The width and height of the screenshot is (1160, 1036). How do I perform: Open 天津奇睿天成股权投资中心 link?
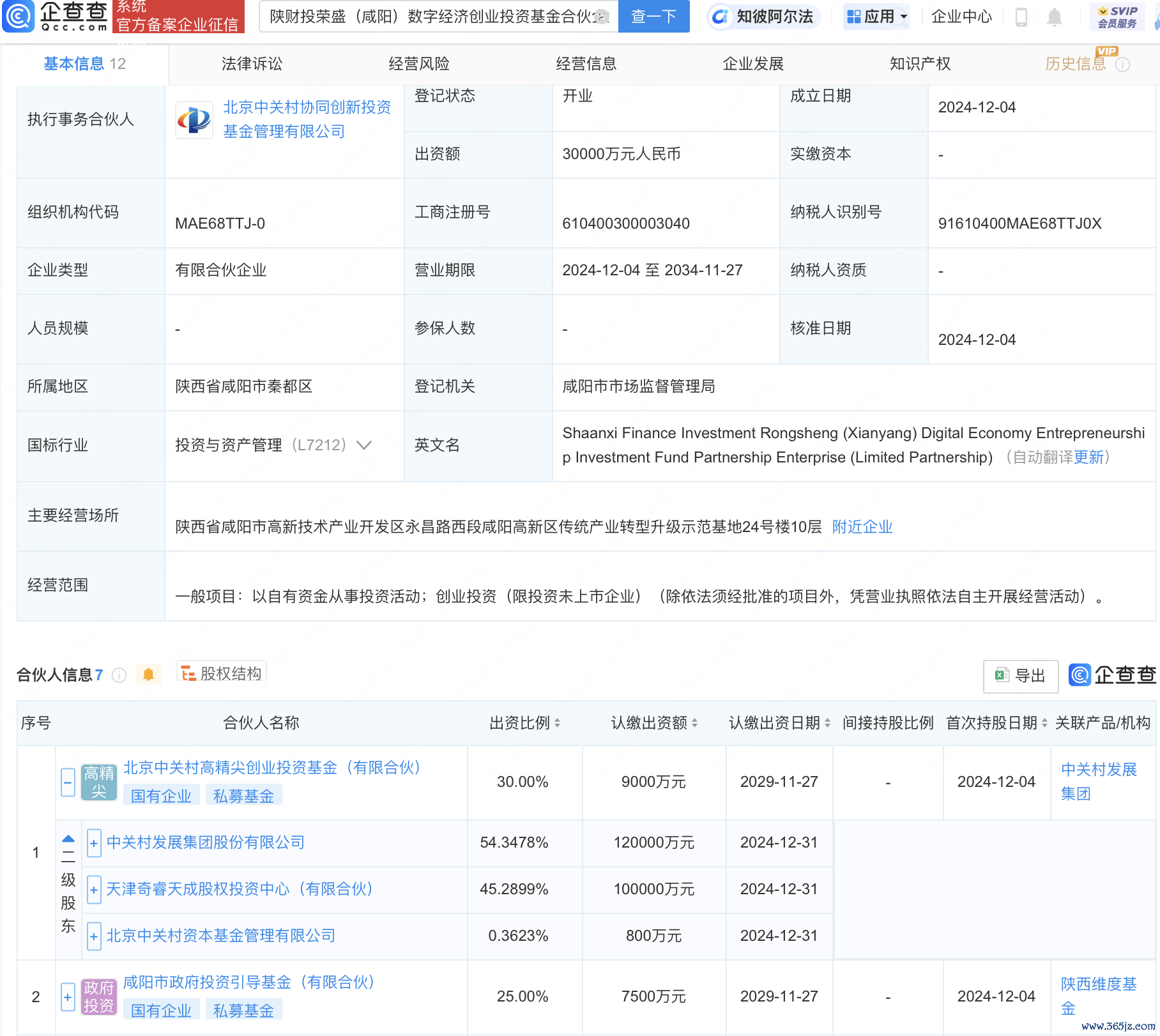click(x=240, y=889)
